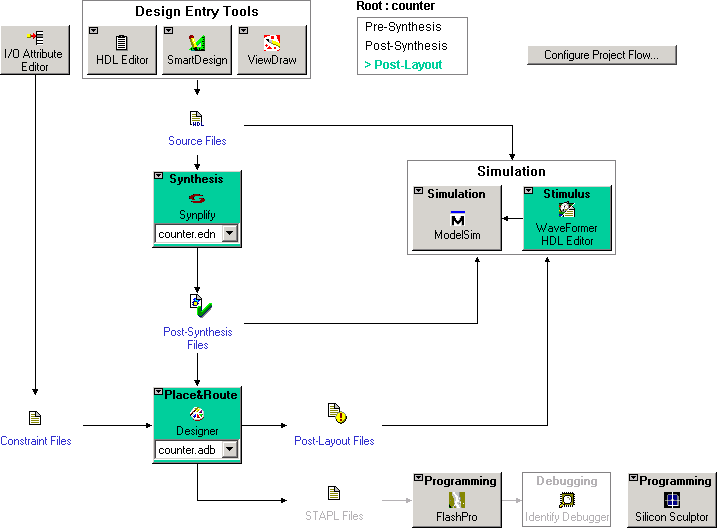The width and height of the screenshot is (717, 528).
Task: Open the counter.edn dropdown arrow
Action: click(x=230, y=233)
